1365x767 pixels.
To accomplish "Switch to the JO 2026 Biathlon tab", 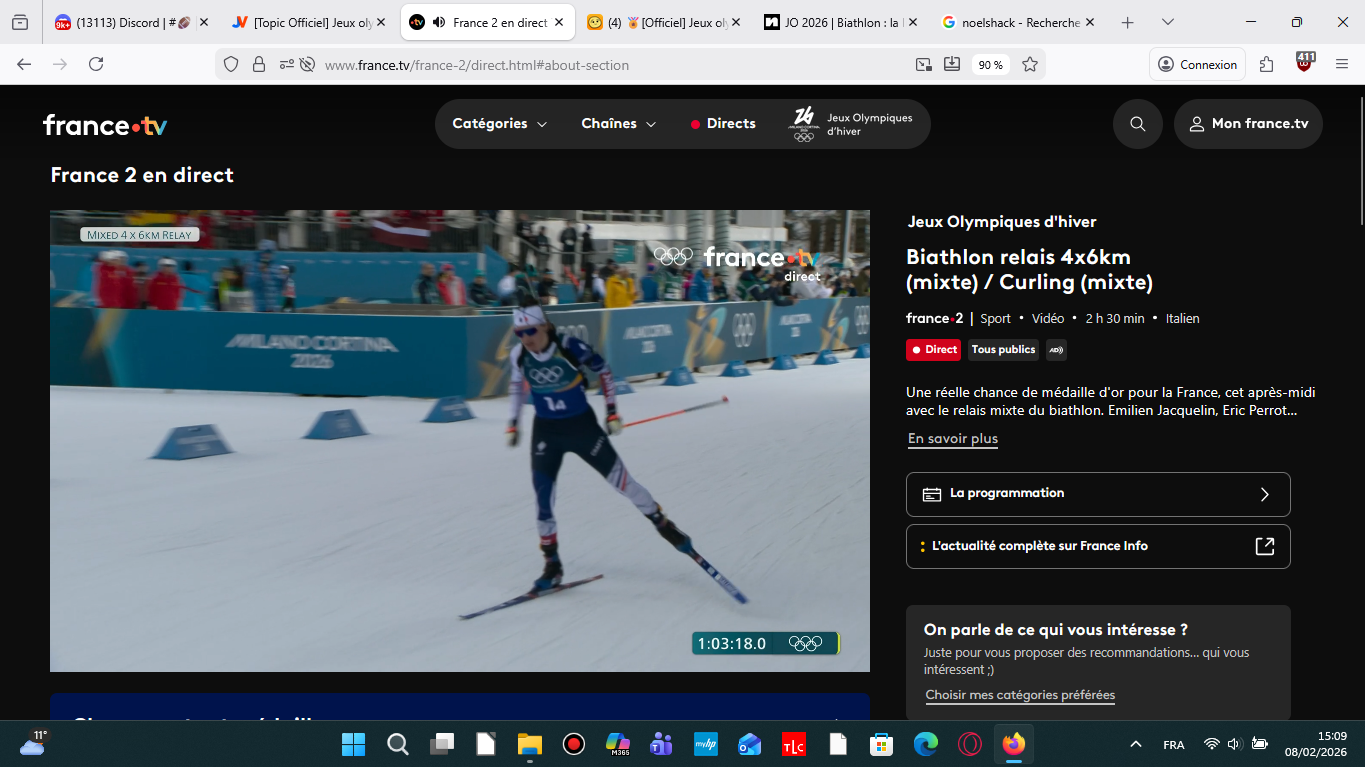I will point(842,22).
